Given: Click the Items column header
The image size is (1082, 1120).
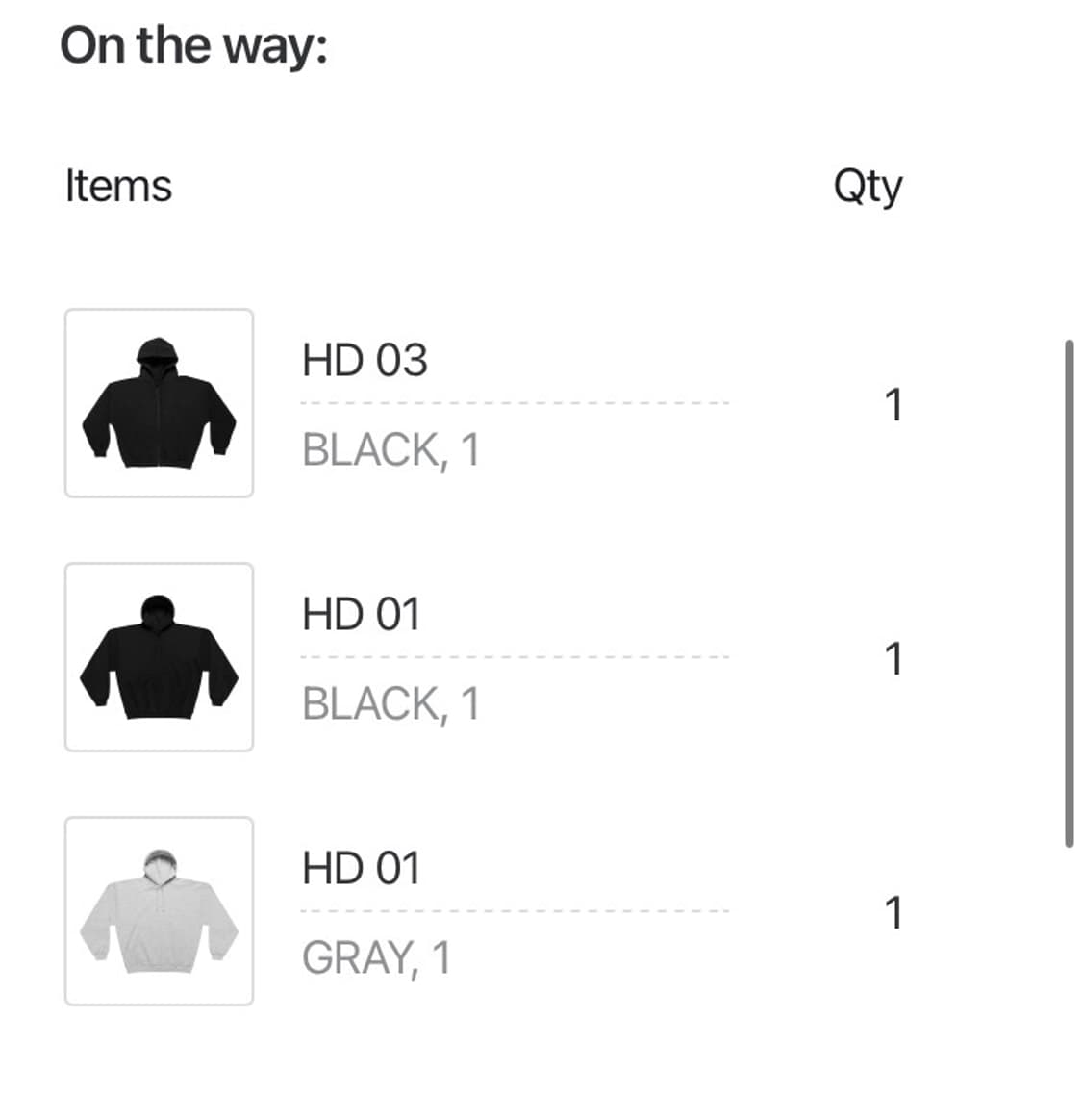Looking at the screenshot, I should (x=118, y=186).
